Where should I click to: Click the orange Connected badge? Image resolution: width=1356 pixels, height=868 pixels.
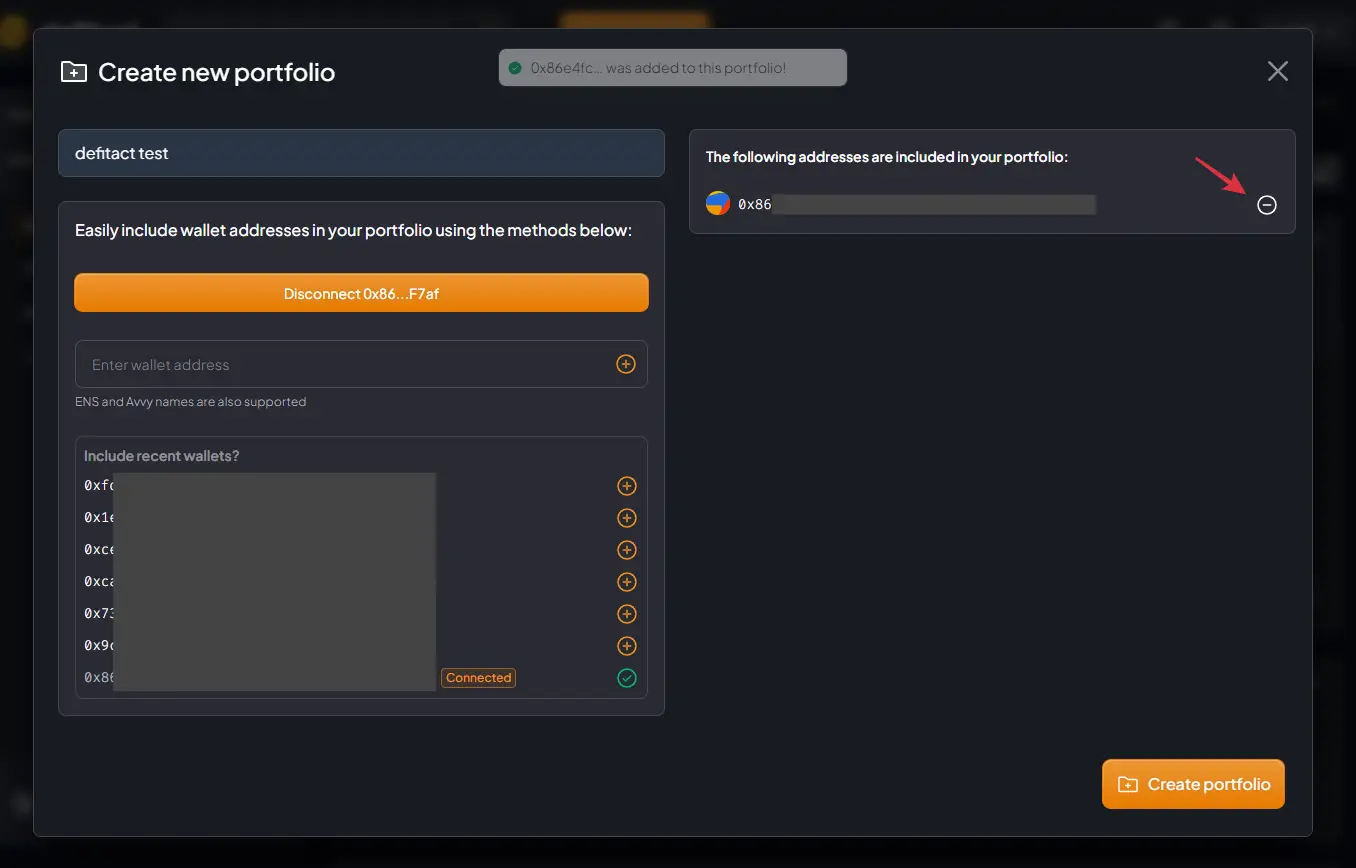pyautogui.click(x=478, y=678)
